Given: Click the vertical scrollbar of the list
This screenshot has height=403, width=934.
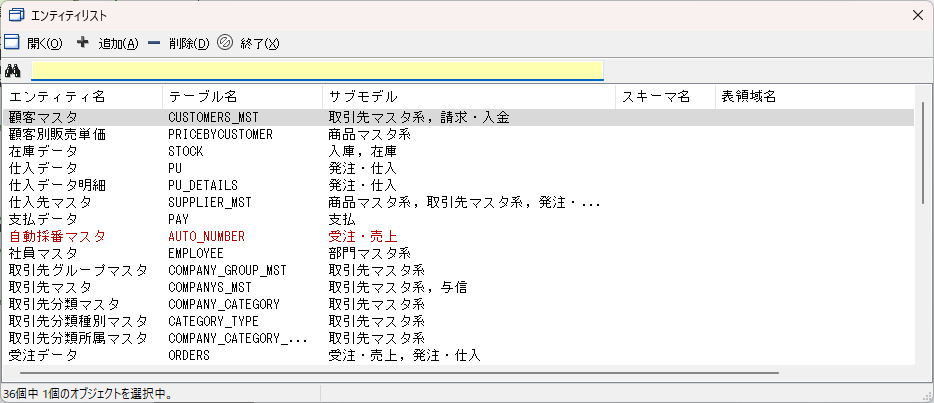Looking at the screenshot, I should [x=923, y=154].
